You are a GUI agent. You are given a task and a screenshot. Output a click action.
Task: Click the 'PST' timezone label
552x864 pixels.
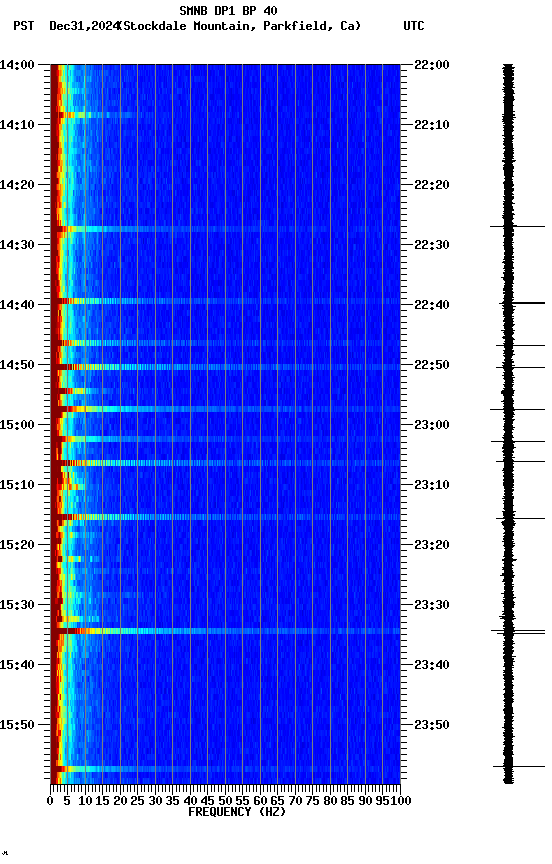pos(24,26)
